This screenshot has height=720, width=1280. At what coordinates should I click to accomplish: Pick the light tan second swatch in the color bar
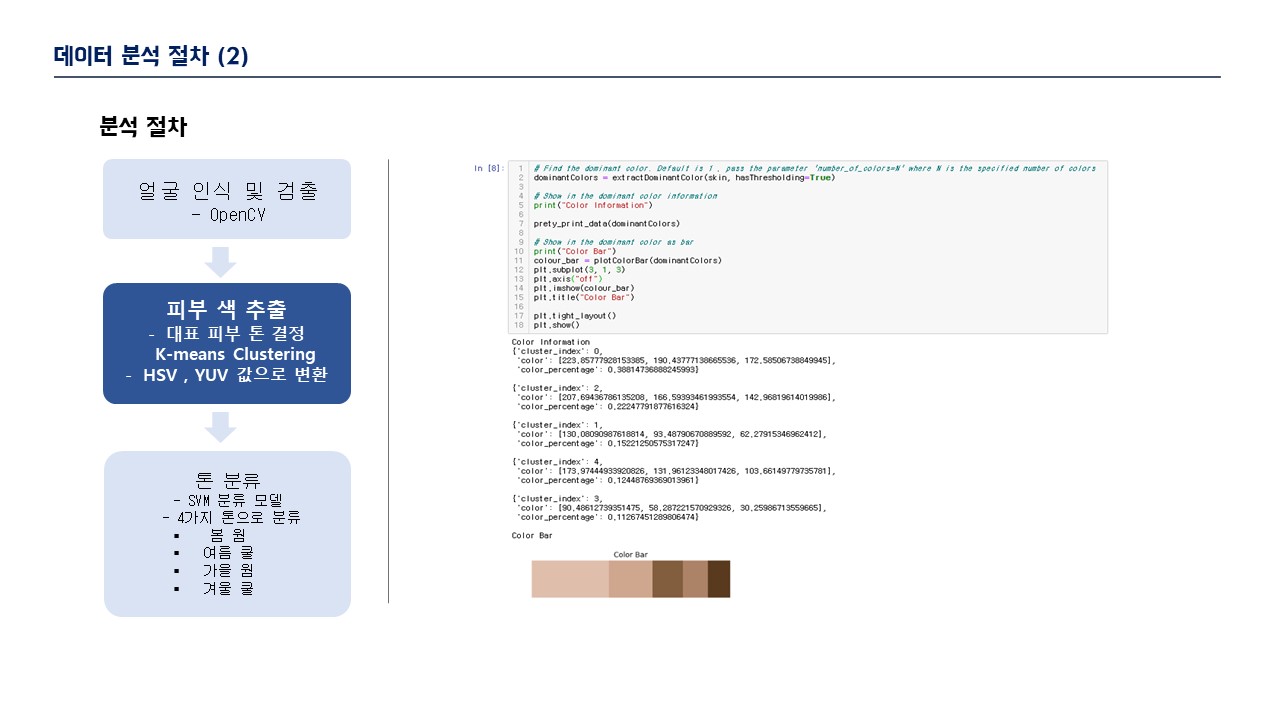click(x=631, y=579)
